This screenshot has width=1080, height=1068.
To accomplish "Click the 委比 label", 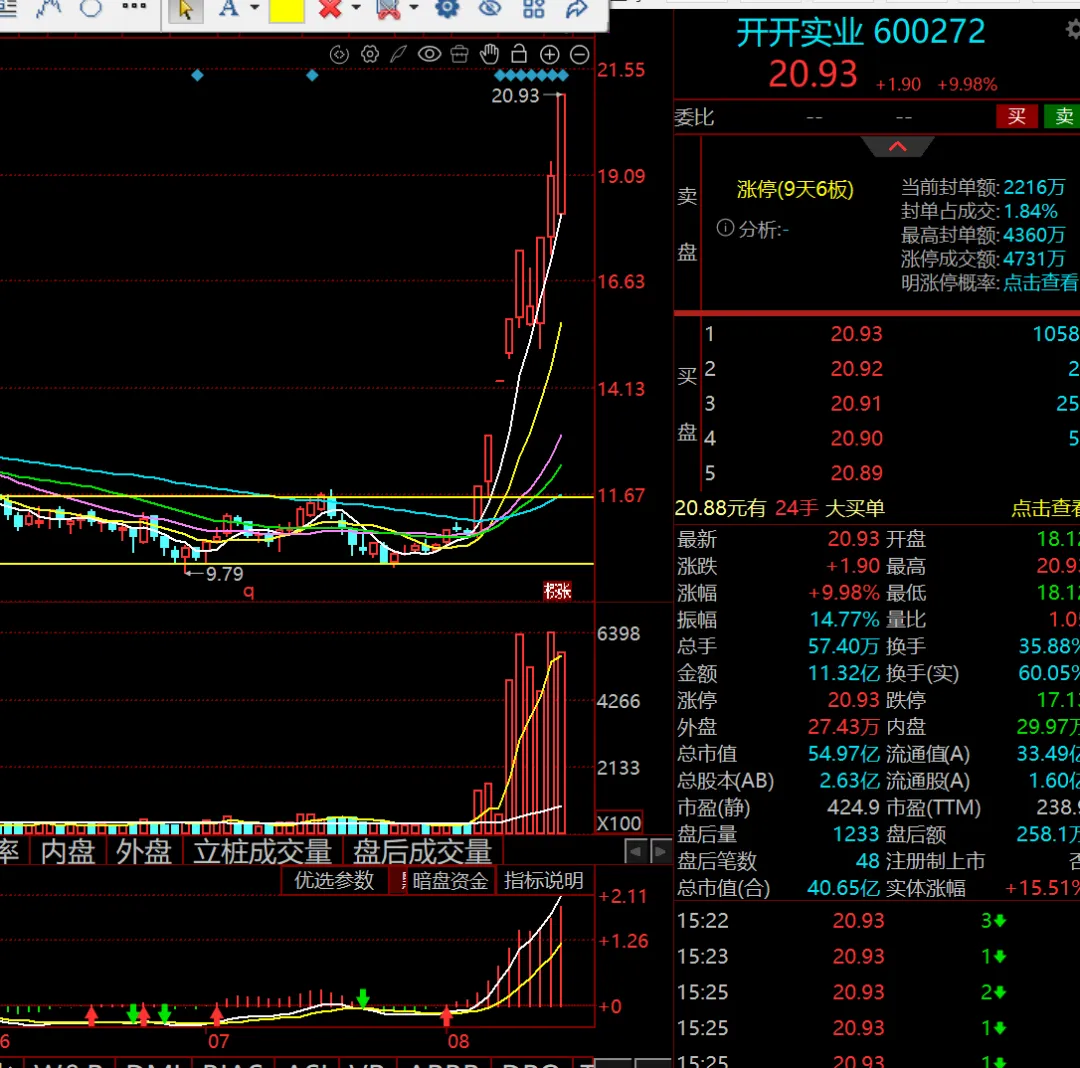I will tap(694, 118).
